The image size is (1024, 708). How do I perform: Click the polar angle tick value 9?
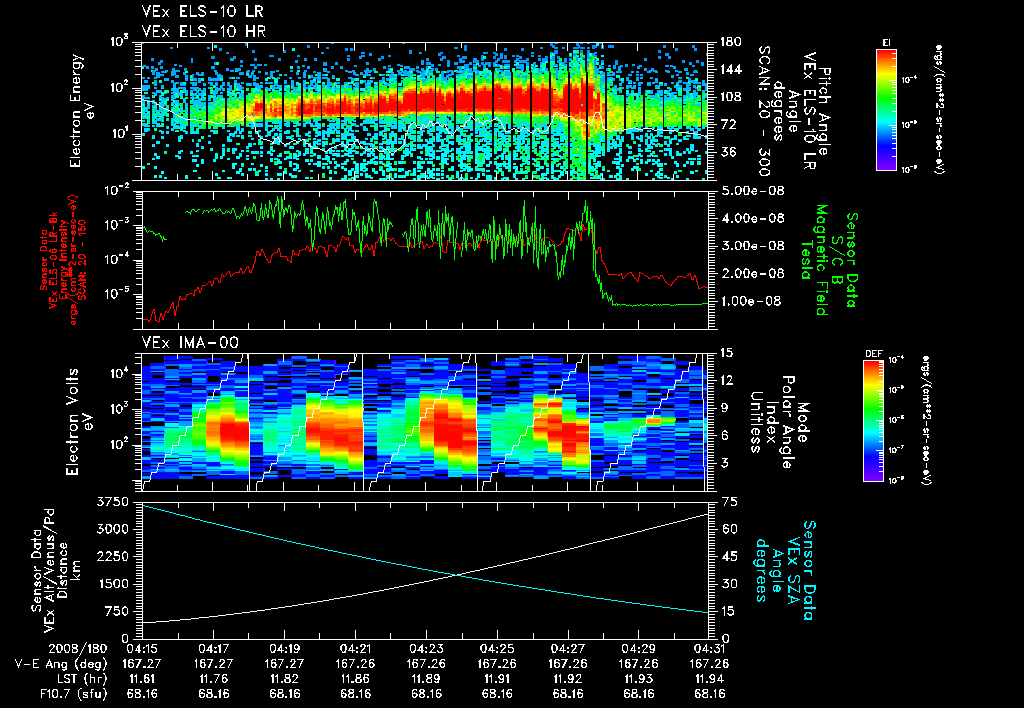(x=725, y=408)
